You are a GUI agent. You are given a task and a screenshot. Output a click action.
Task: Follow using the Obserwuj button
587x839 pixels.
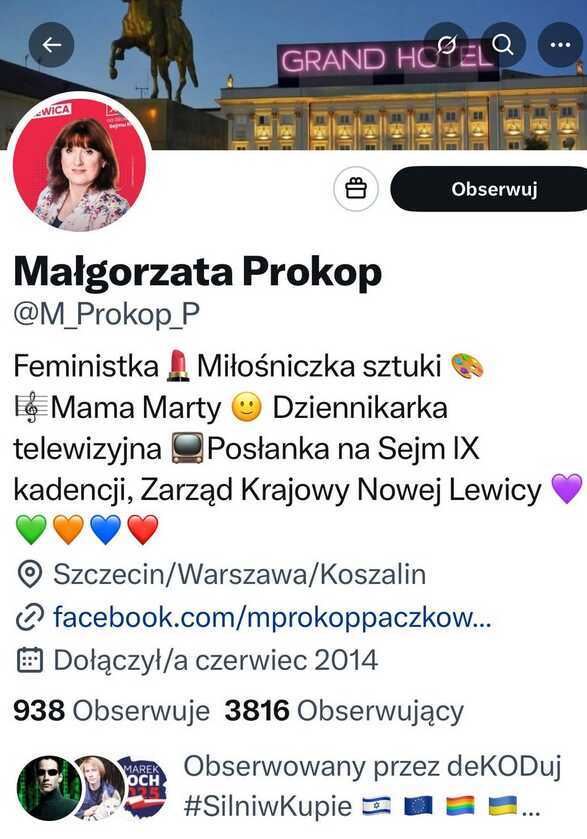490,189
